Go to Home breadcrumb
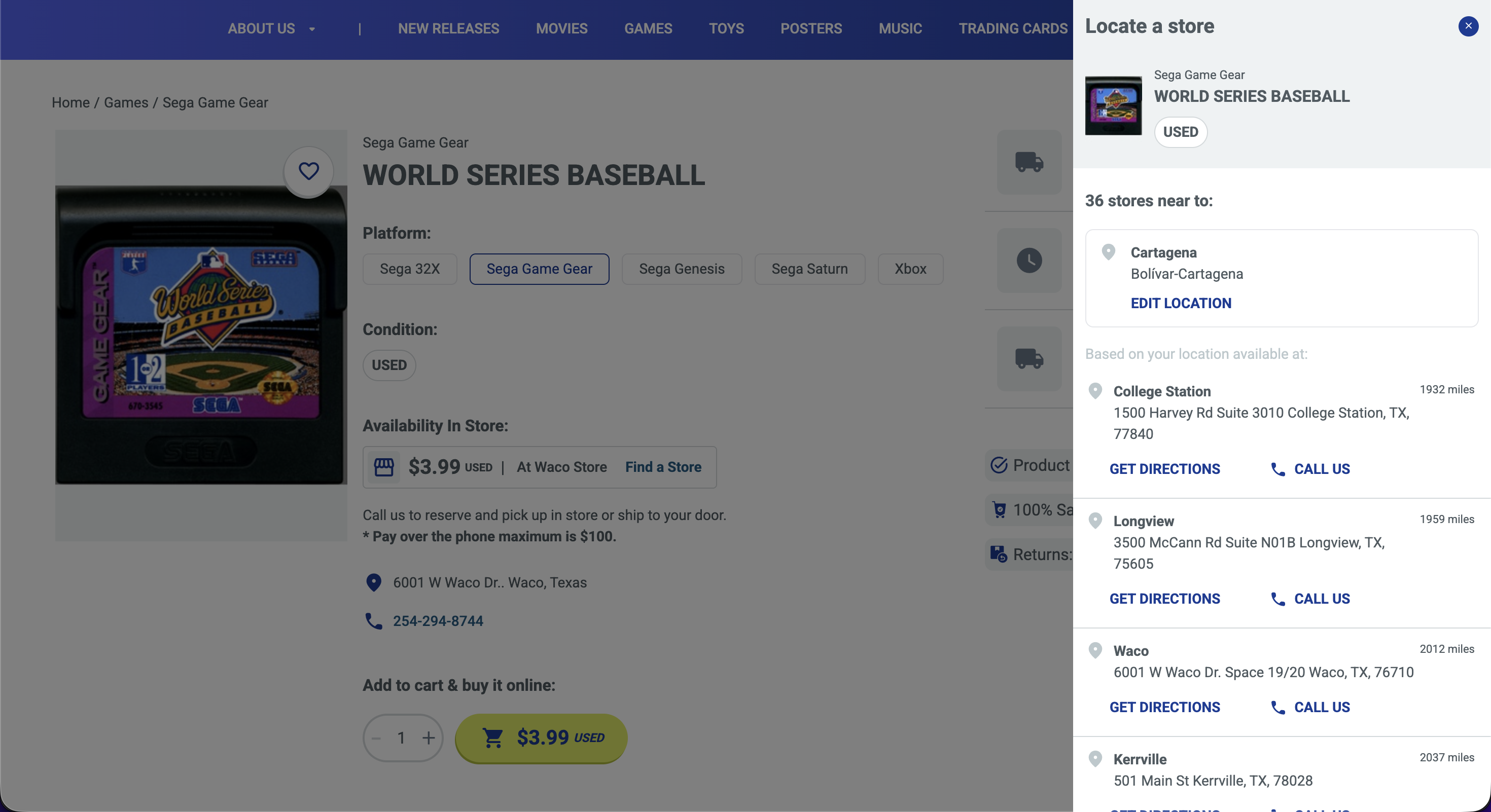Viewport: 1491px width, 812px height. tap(70, 102)
